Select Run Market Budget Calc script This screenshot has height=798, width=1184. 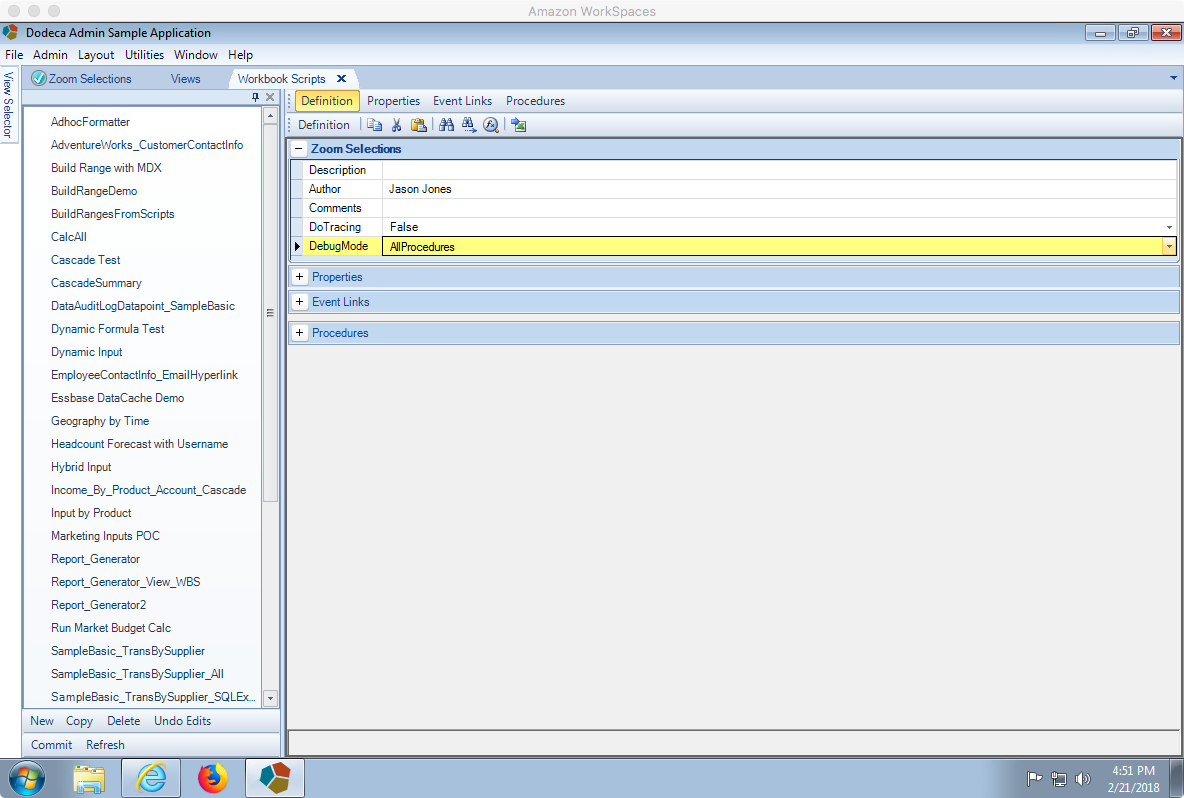pos(110,627)
